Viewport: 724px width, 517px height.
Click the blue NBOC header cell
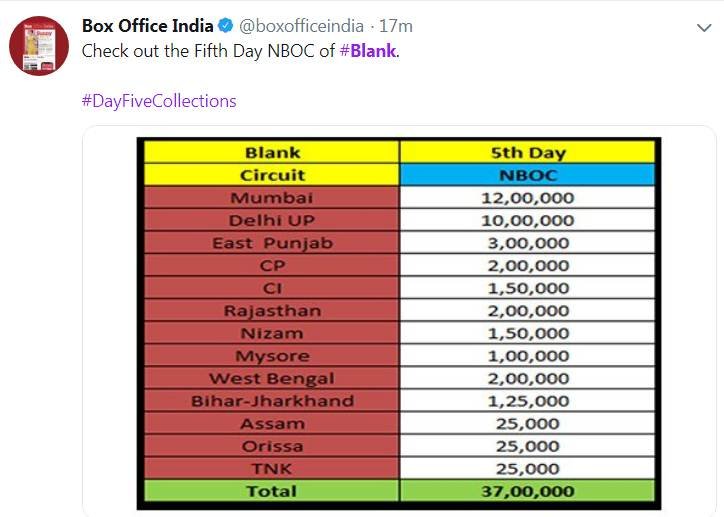tap(527, 175)
